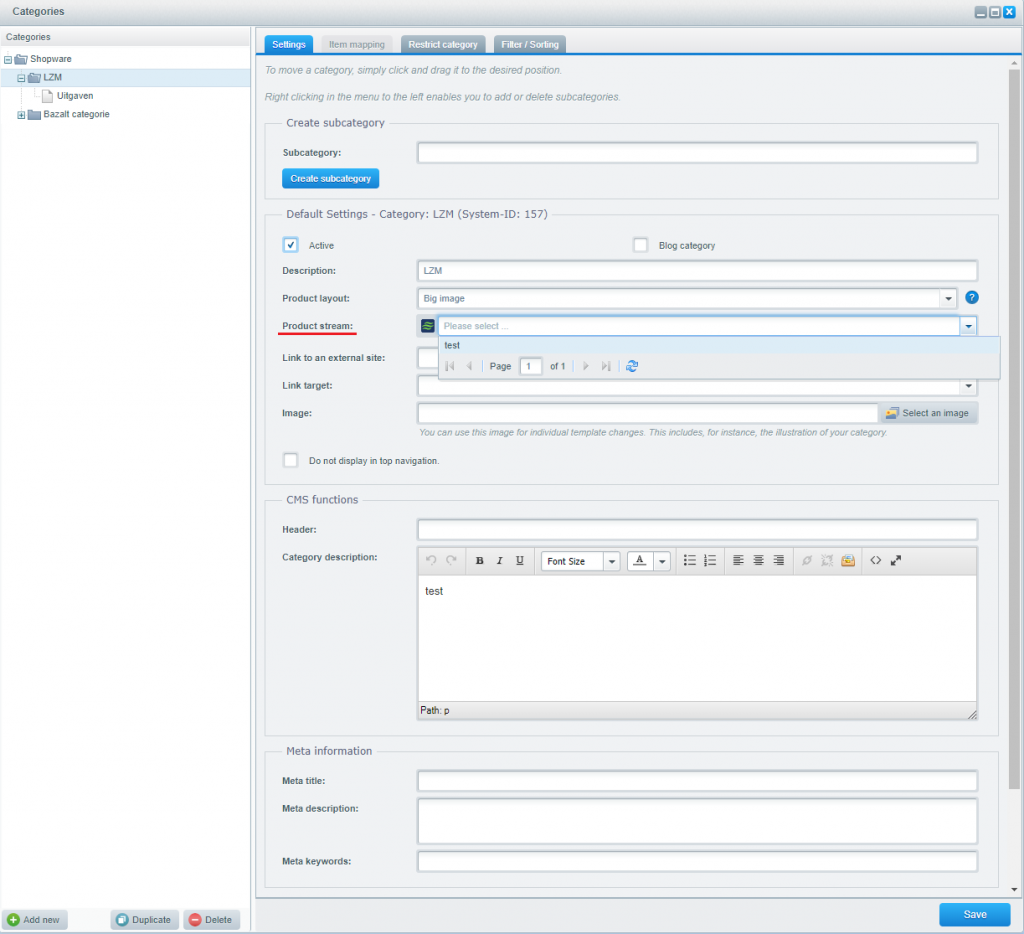1024x934 pixels.
Task: Select the center align icon in the toolbar
Action: (x=759, y=560)
